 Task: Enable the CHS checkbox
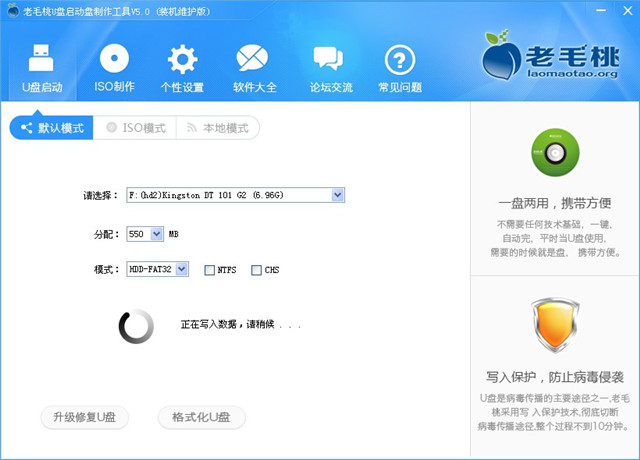pos(256,270)
